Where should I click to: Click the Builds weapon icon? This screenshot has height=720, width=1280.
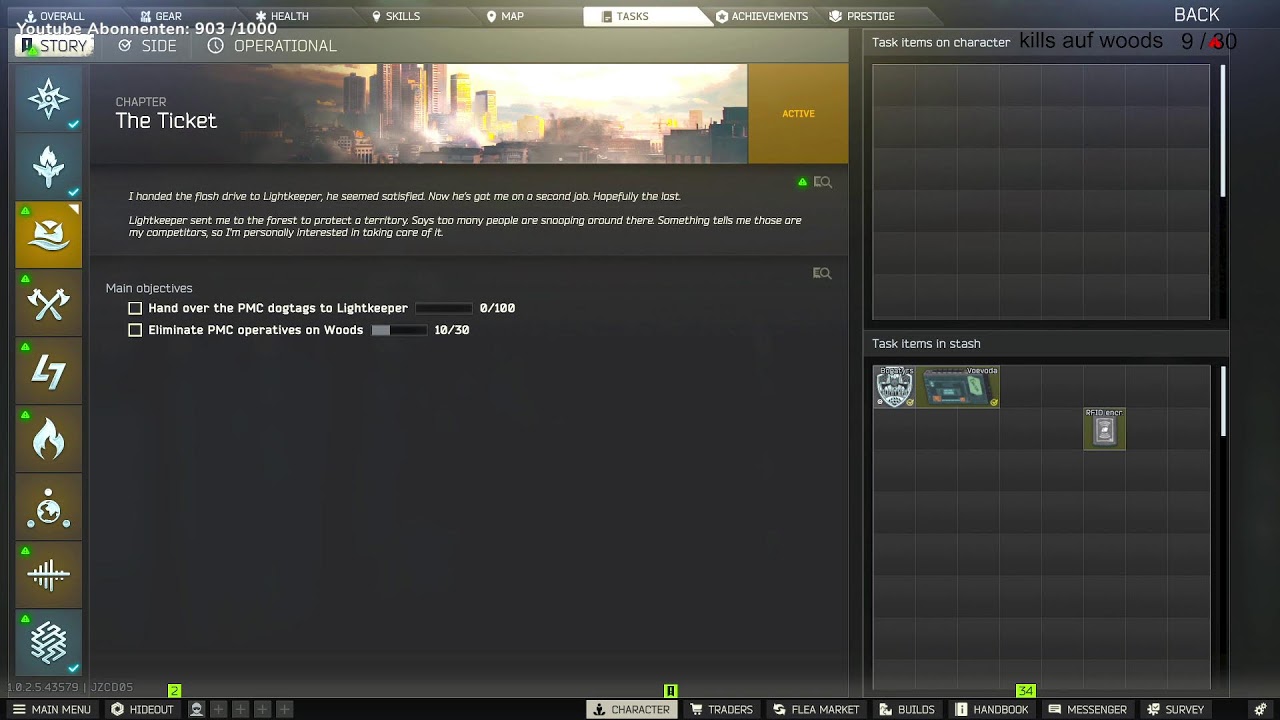pos(885,709)
